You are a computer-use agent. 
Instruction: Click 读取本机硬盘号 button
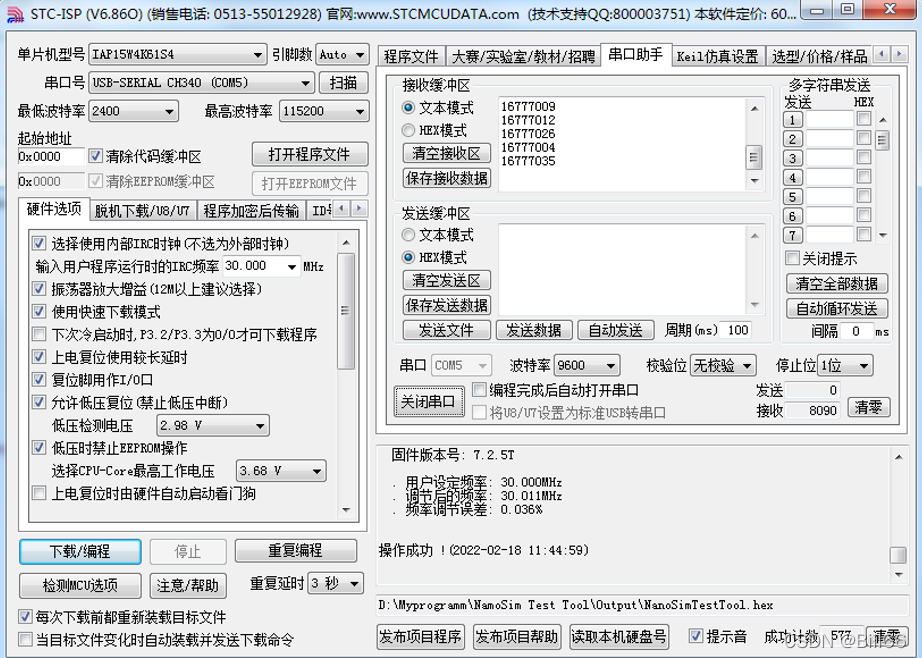point(618,636)
